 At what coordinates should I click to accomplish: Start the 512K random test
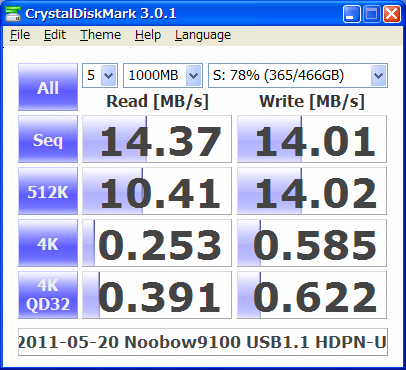click(48, 191)
